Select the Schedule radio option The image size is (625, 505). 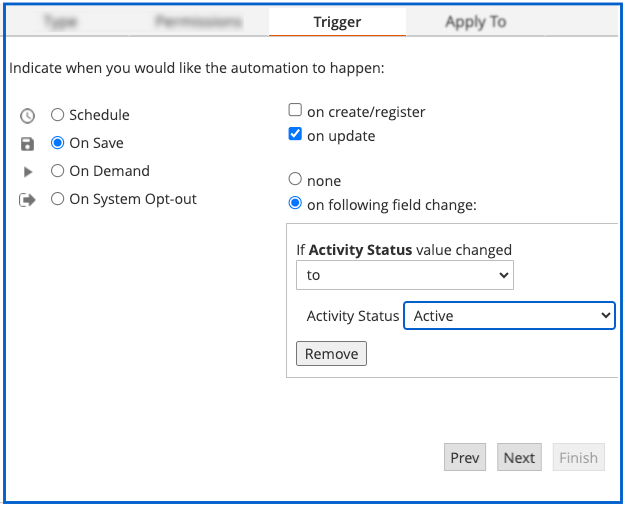[x=58, y=115]
